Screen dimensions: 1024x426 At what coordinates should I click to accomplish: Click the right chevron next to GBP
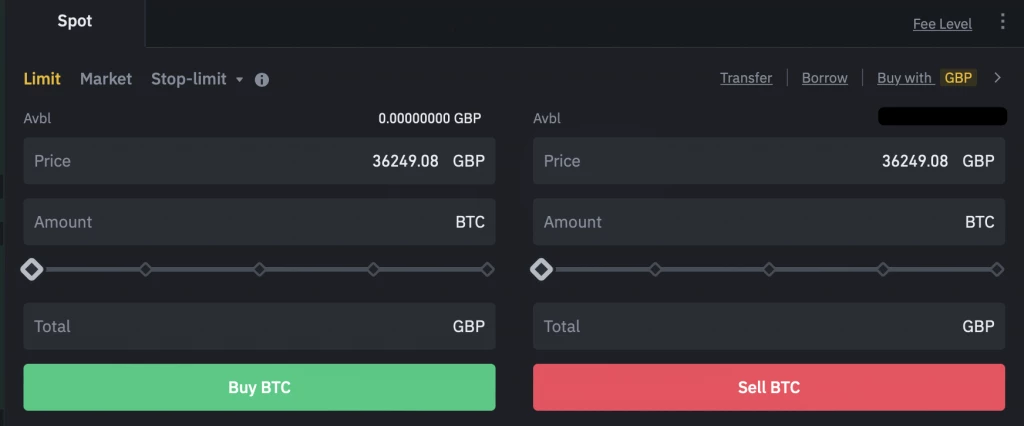[997, 78]
